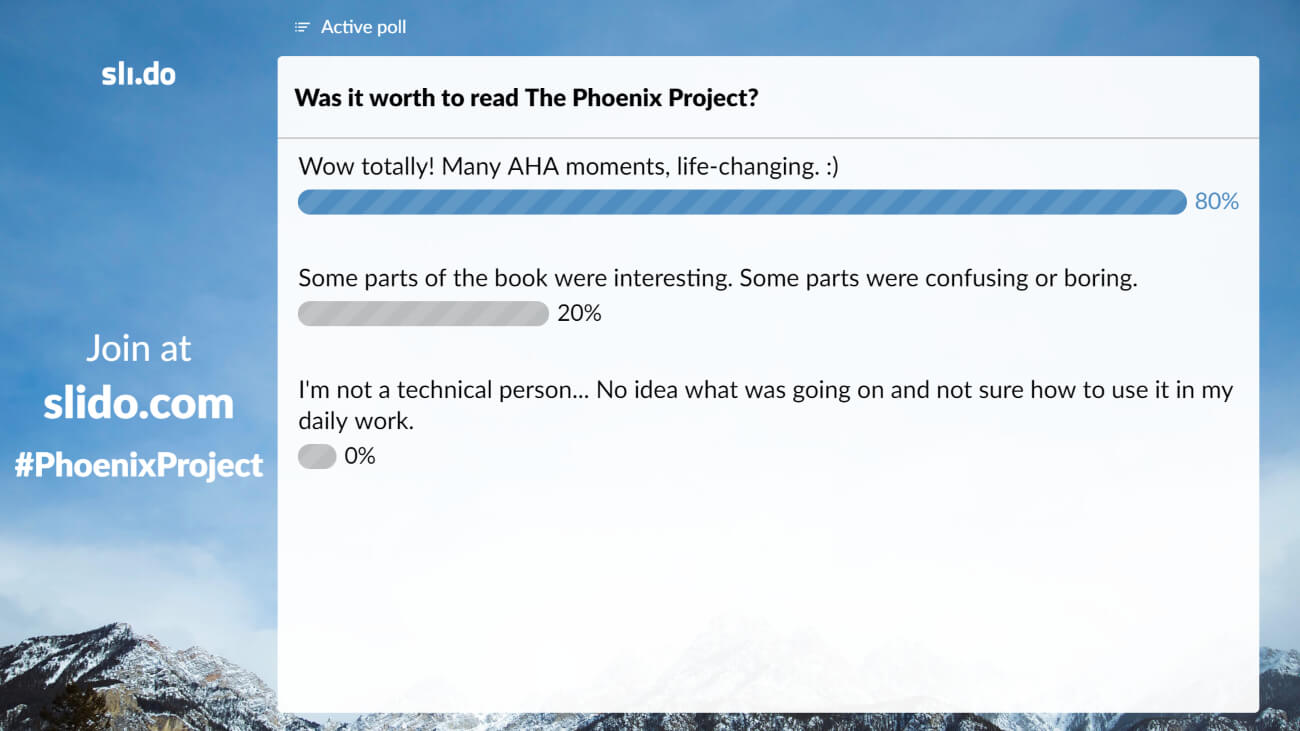Viewport: 1300px width, 731px height.
Task: Click the gray 20% result bar
Action: coord(423,314)
